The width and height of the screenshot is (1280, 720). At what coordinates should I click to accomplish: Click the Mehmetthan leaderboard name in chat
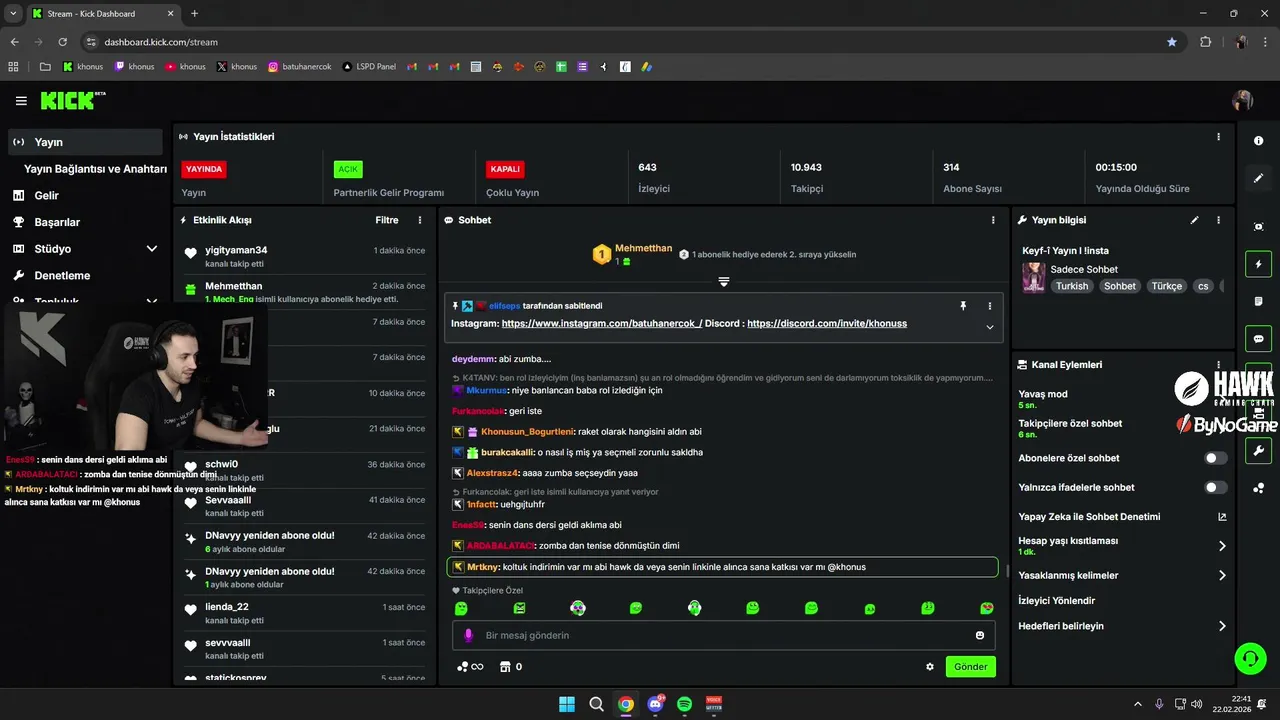coord(644,248)
